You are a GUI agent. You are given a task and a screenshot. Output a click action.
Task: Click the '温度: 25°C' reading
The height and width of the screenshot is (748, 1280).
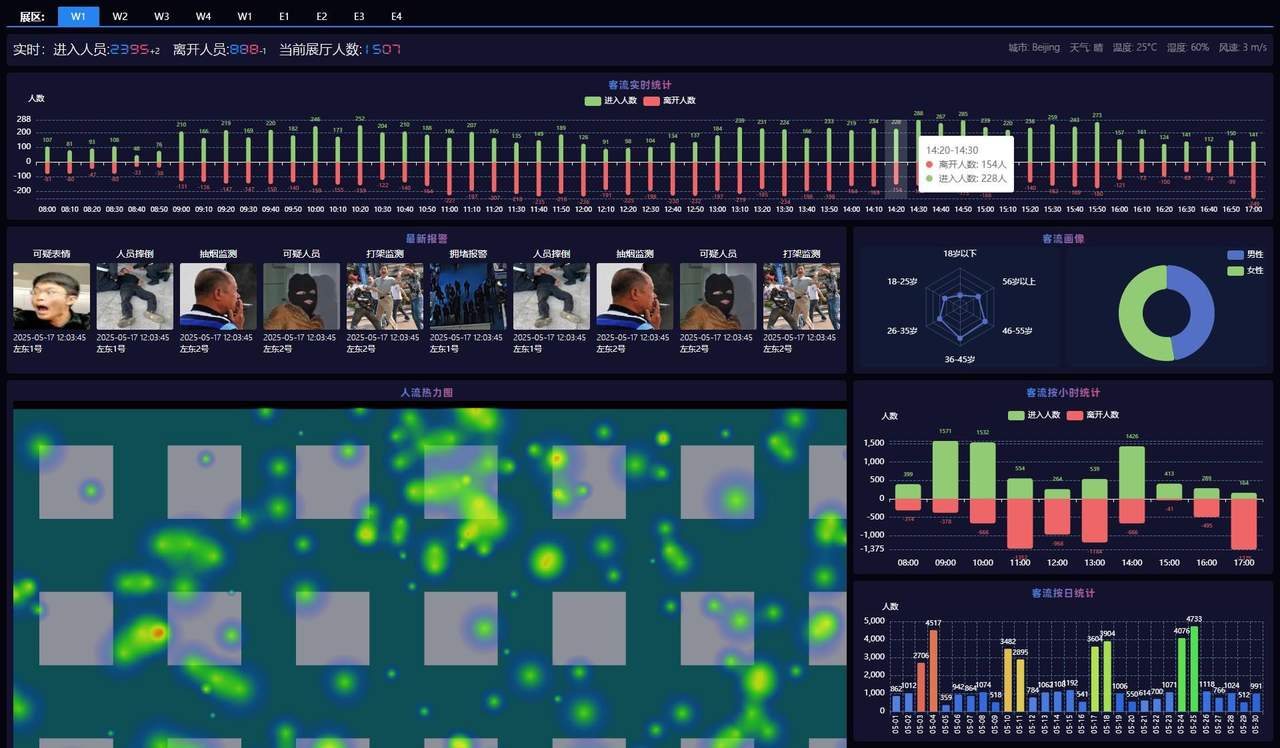click(x=1135, y=48)
